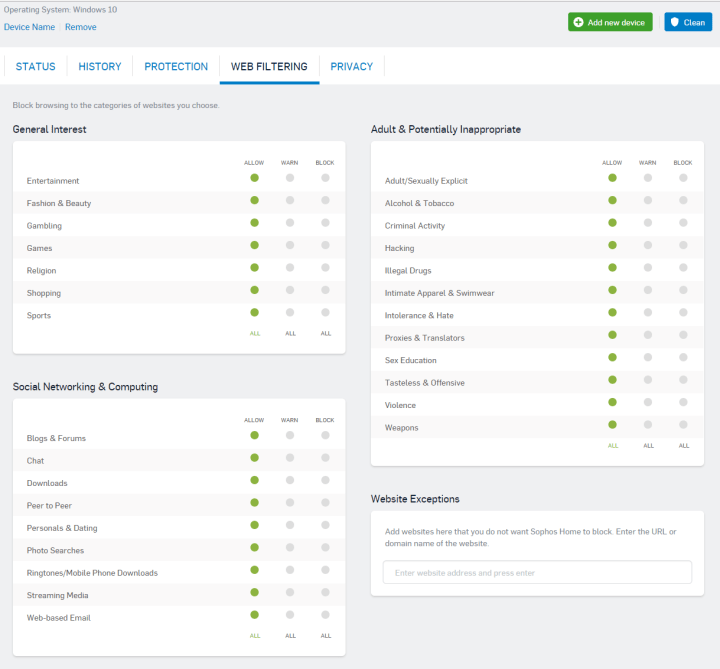Image resolution: width=720 pixels, height=669 pixels.
Task: Allow all Social Networking & Computing categories
Action: [x=255, y=636]
